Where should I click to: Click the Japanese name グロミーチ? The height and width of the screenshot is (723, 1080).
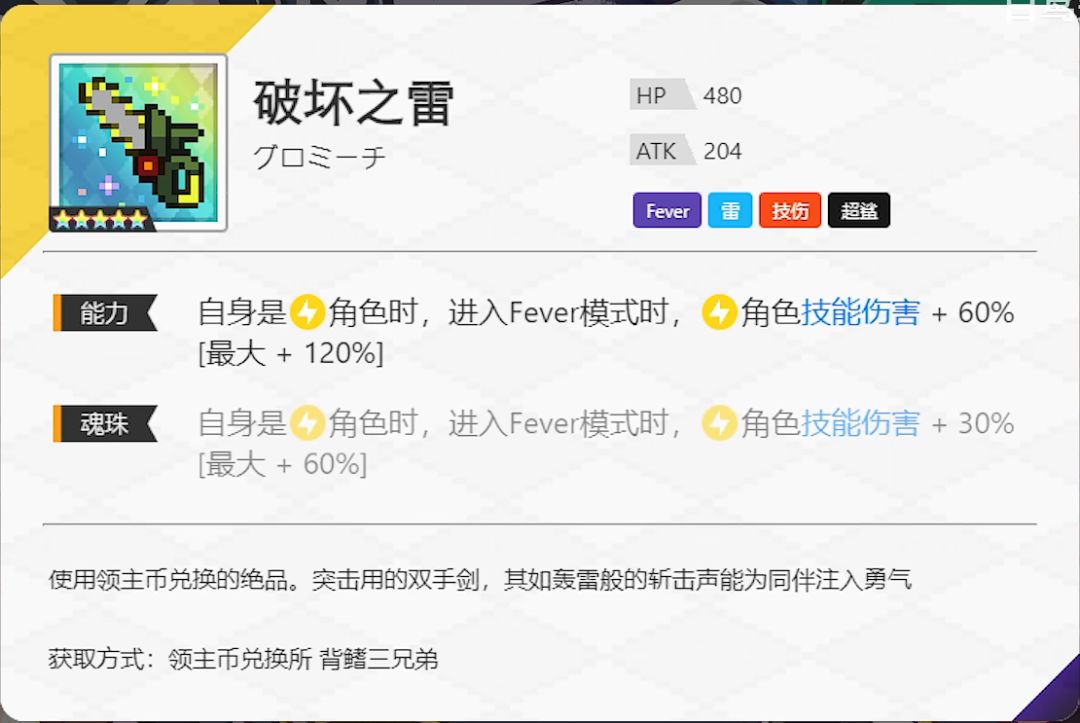tap(320, 158)
